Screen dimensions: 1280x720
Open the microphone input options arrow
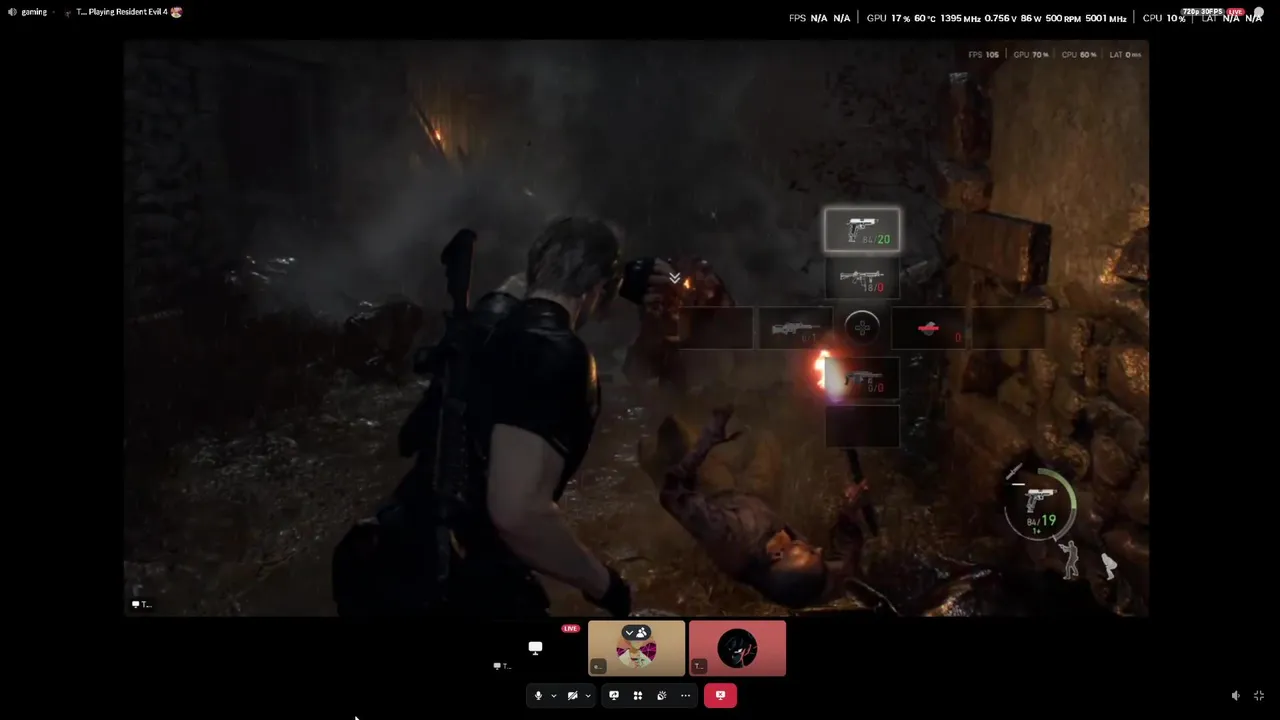[x=553, y=696]
